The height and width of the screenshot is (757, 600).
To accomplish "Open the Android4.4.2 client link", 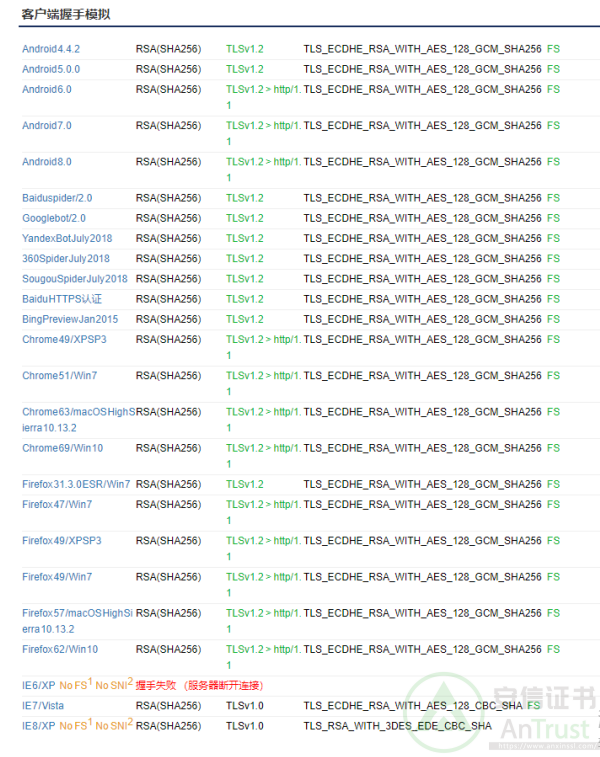I will 51,49.
